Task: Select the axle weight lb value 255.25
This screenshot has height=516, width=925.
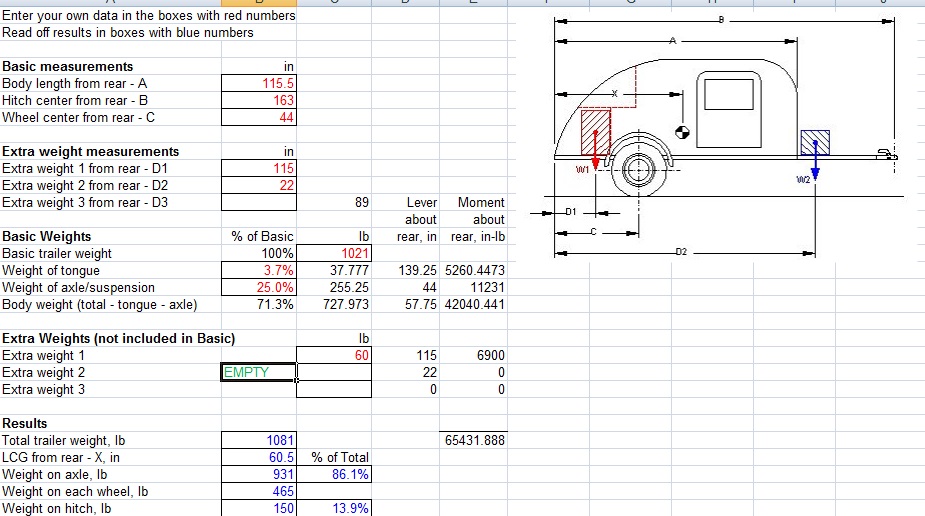Action: 334,287
